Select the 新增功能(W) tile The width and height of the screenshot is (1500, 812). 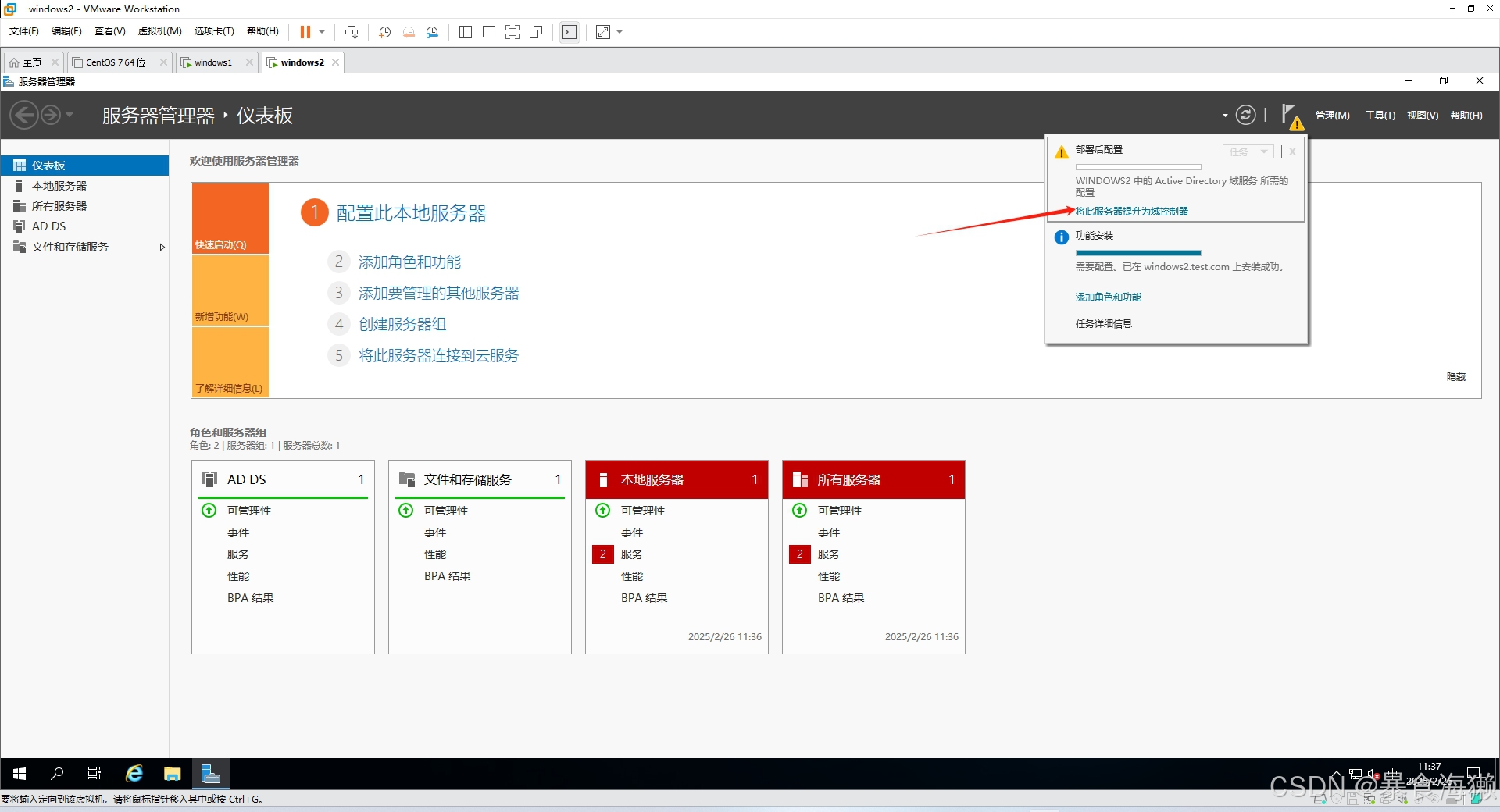coord(230,290)
